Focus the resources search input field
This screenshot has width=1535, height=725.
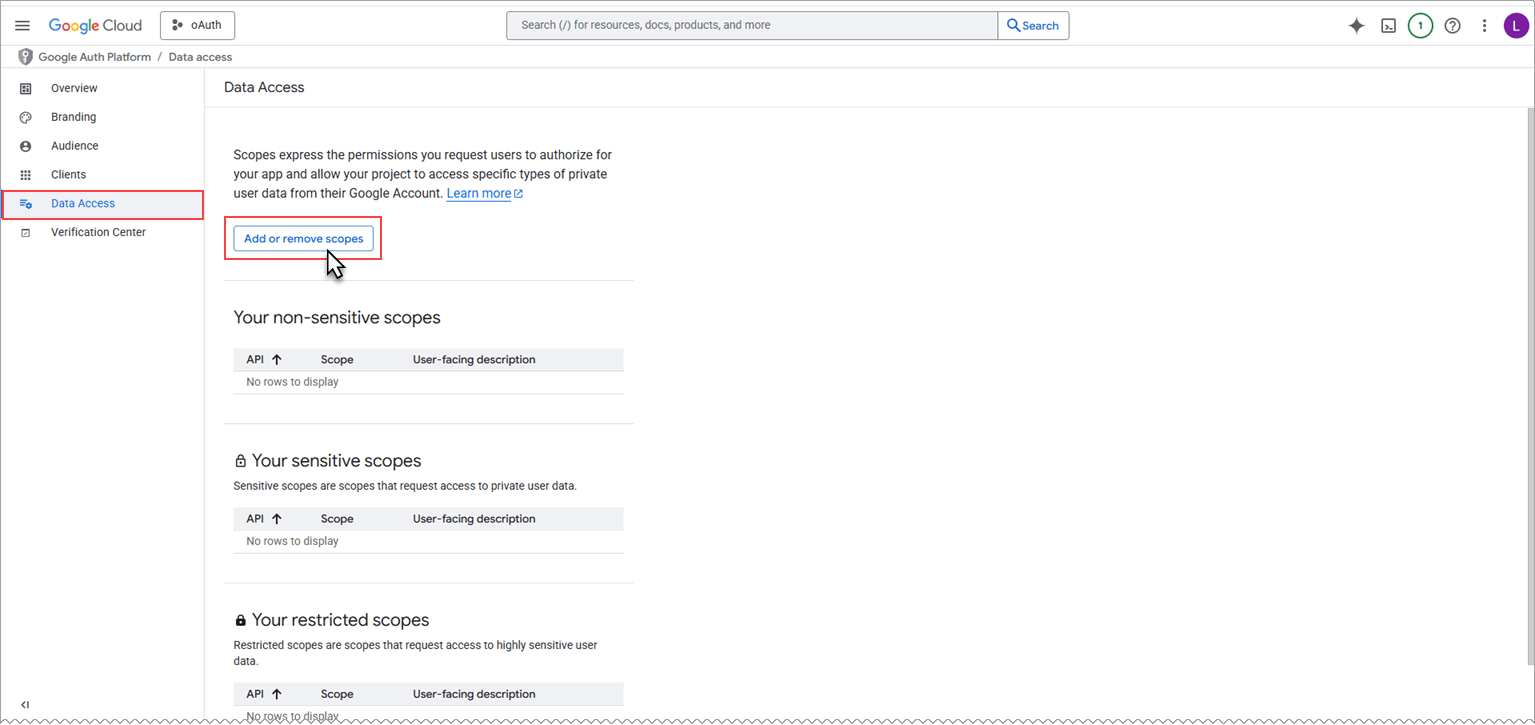(752, 25)
